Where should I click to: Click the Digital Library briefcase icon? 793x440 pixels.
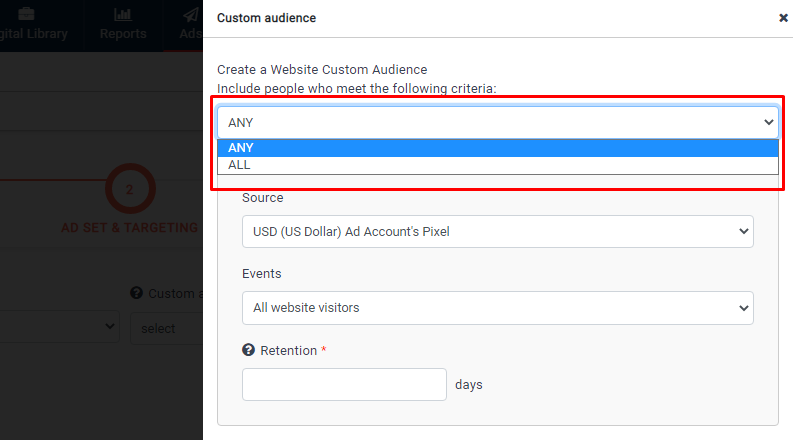pyautogui.click(x=26, y=14)
